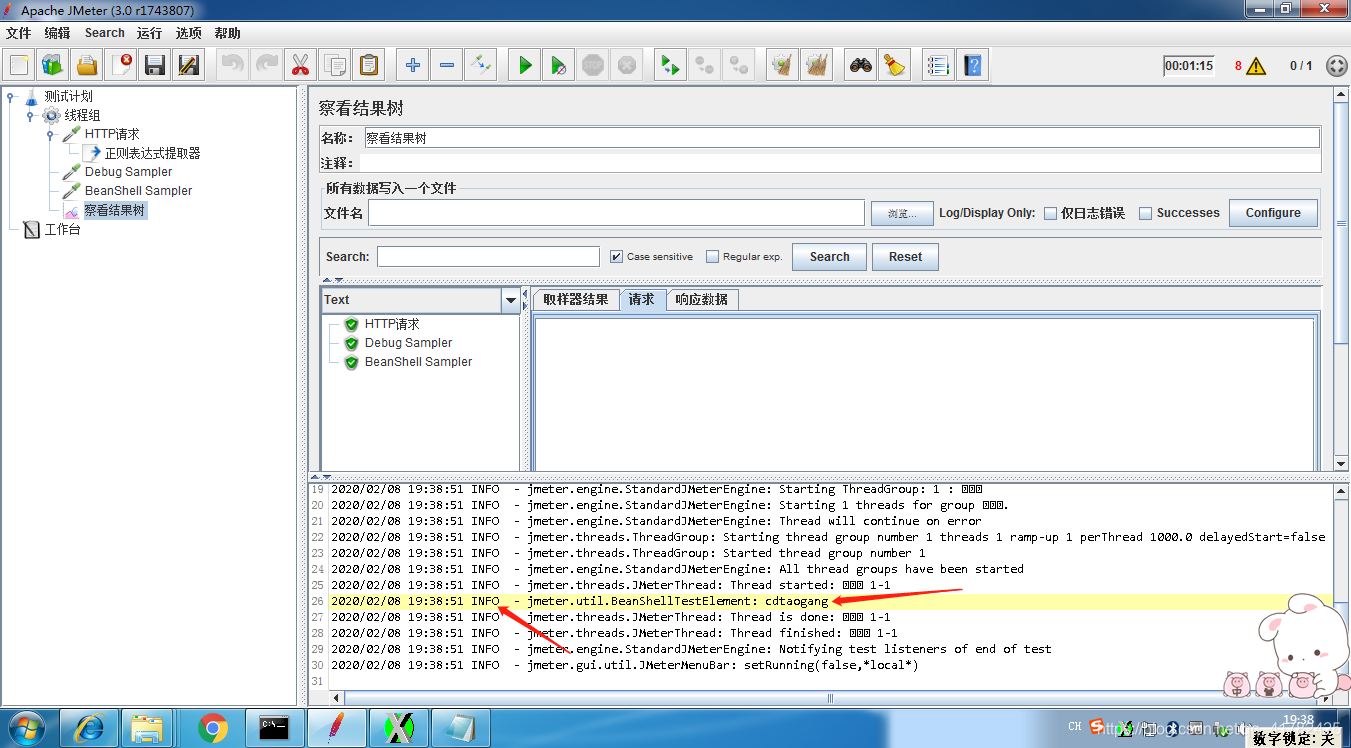Collapse the HTTP请求 node in test plan tree
Screen dimensions: 1351x748
pyautogui.click(x=50, y=134)
